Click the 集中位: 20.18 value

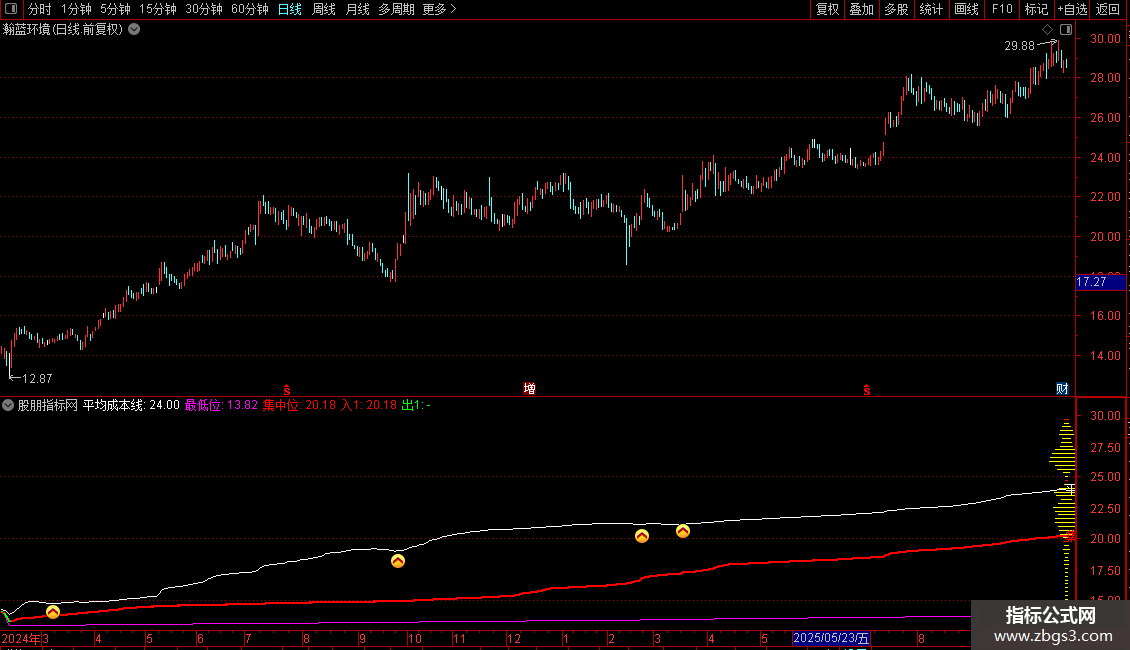pyautogui.click(x=299, y=405)
